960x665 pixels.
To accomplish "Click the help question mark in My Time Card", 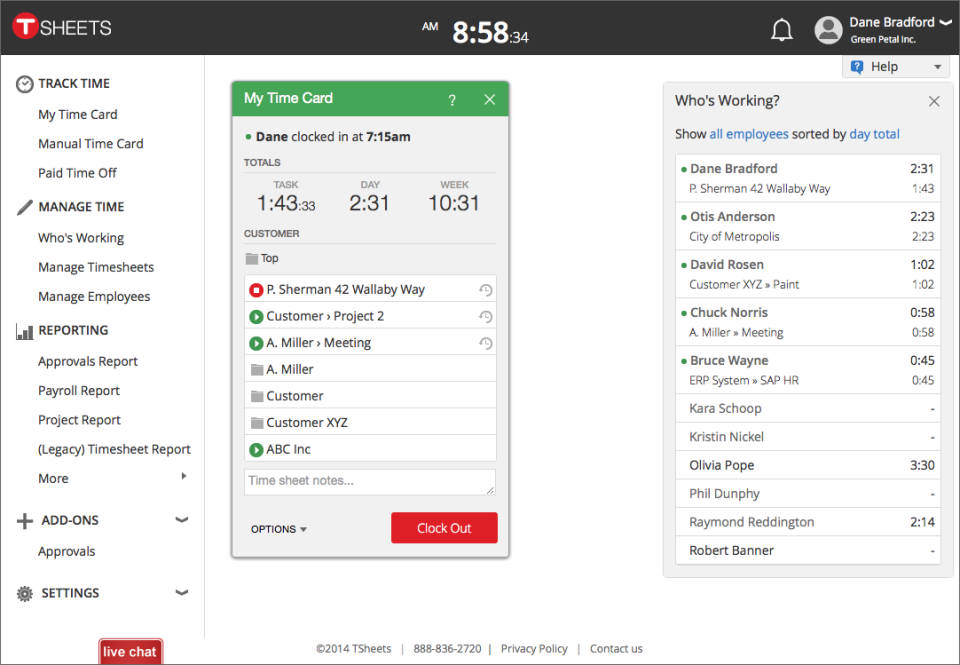I will [x=452, y=100].
